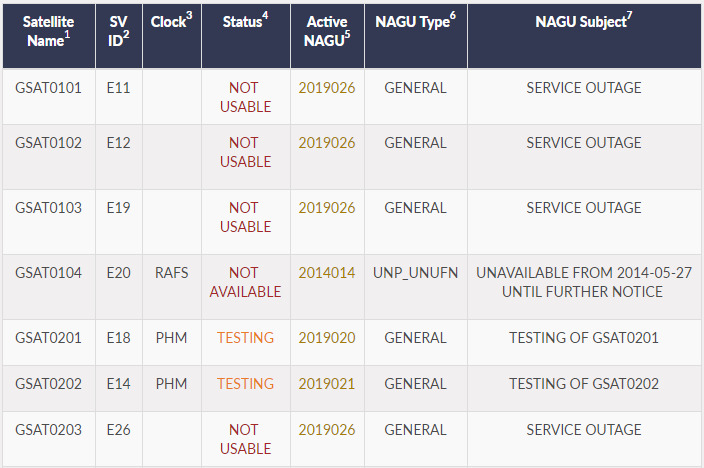This screenshot has height=468, width=704.
Task: Open NAGU 2019026 link for GSAT0101
Action: [x=326, y=88]
